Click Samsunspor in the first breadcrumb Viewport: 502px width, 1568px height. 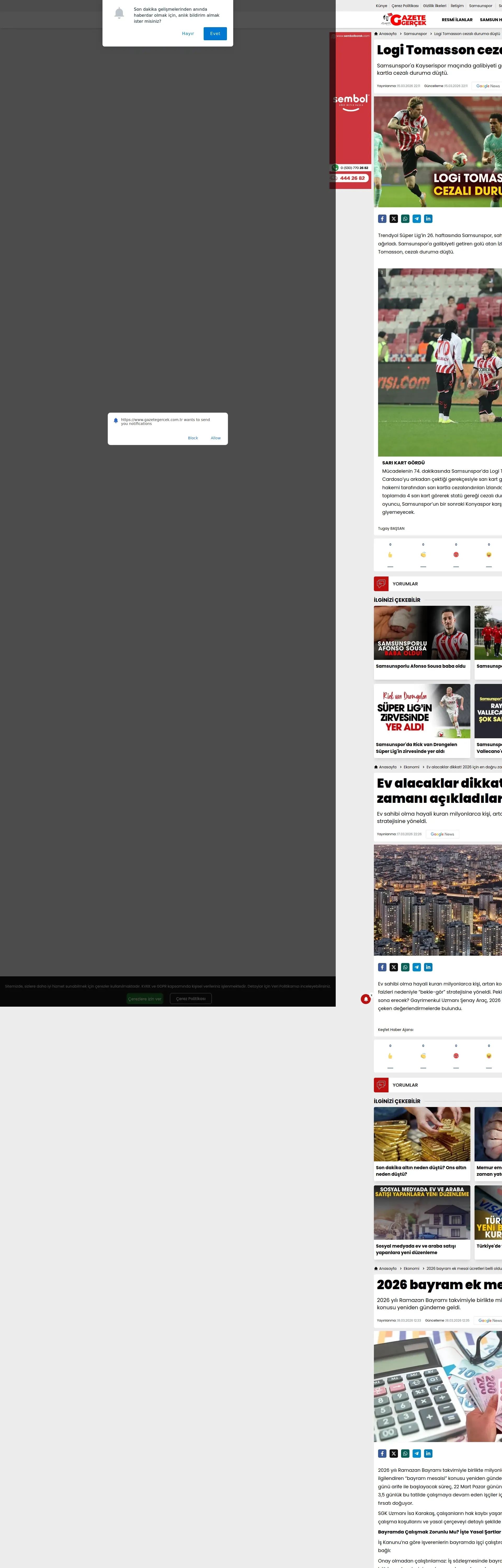coord(415,34)
